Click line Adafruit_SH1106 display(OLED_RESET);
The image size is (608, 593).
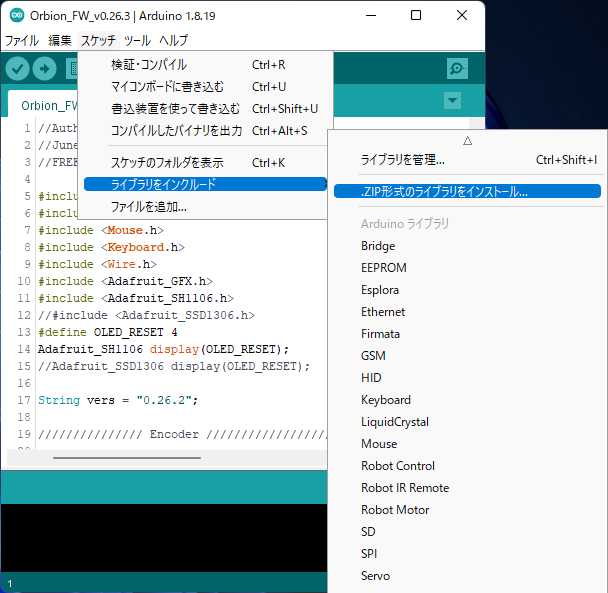pos(163,349)
